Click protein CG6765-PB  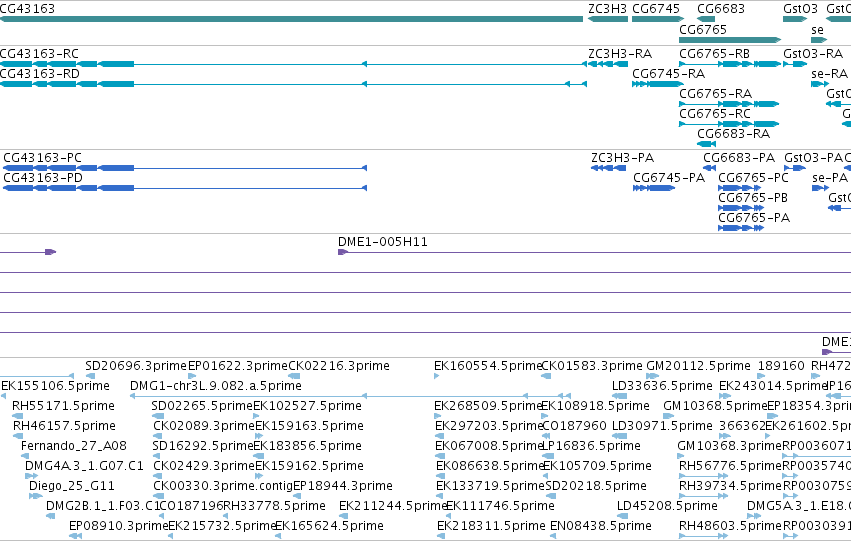click(x=739, y=208)
